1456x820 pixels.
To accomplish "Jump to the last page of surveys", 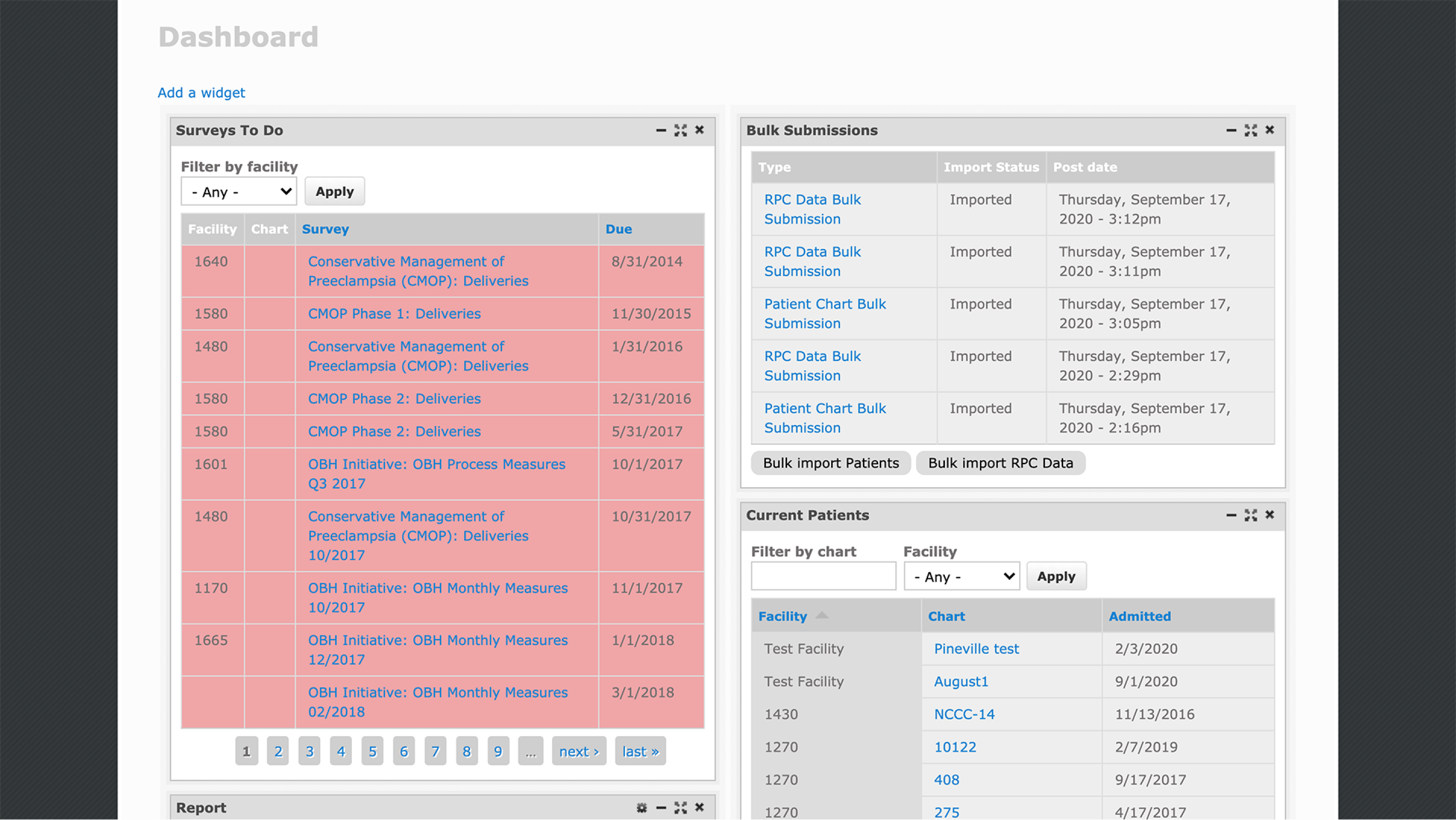I will (640, 751).
